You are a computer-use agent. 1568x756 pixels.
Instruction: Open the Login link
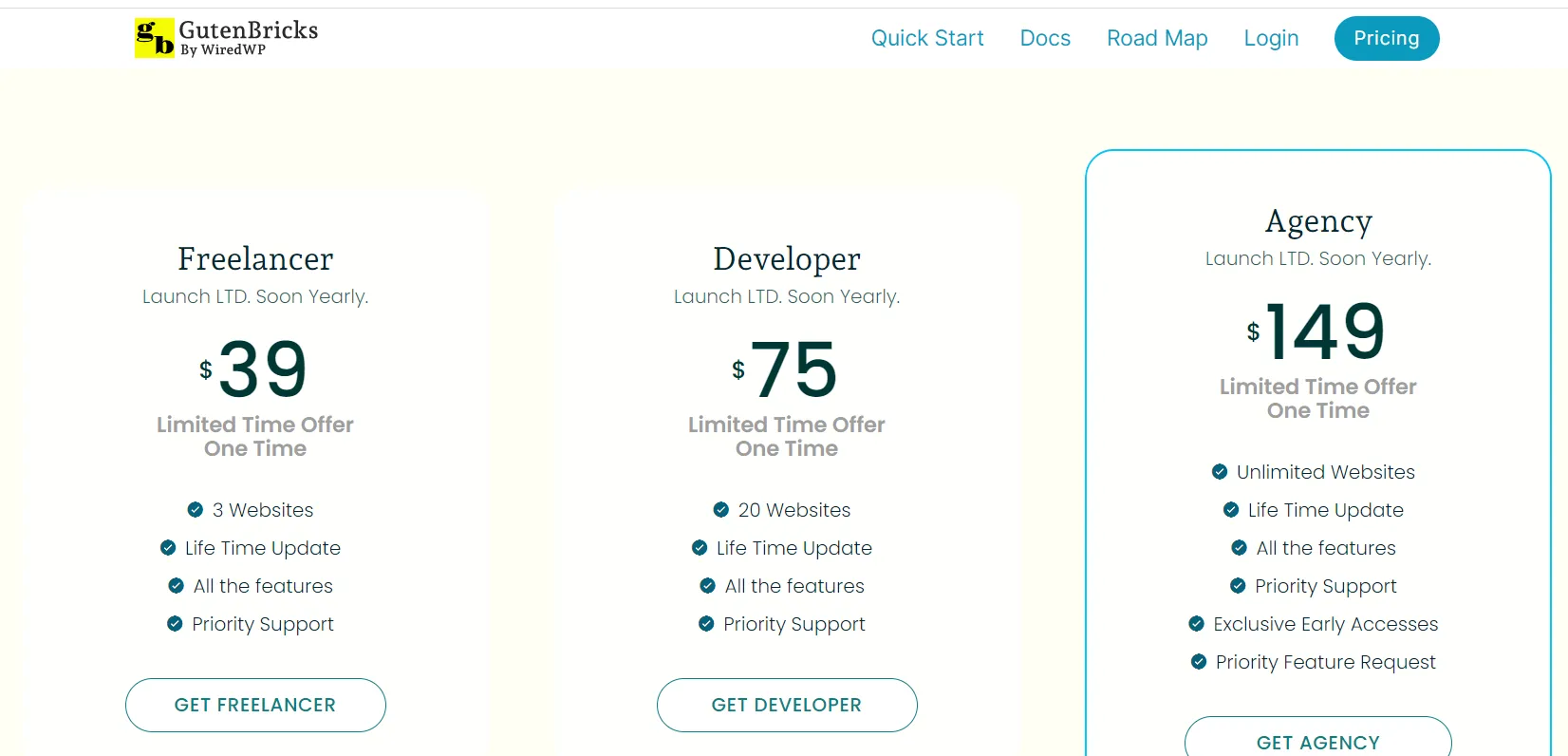[1271, 38]
